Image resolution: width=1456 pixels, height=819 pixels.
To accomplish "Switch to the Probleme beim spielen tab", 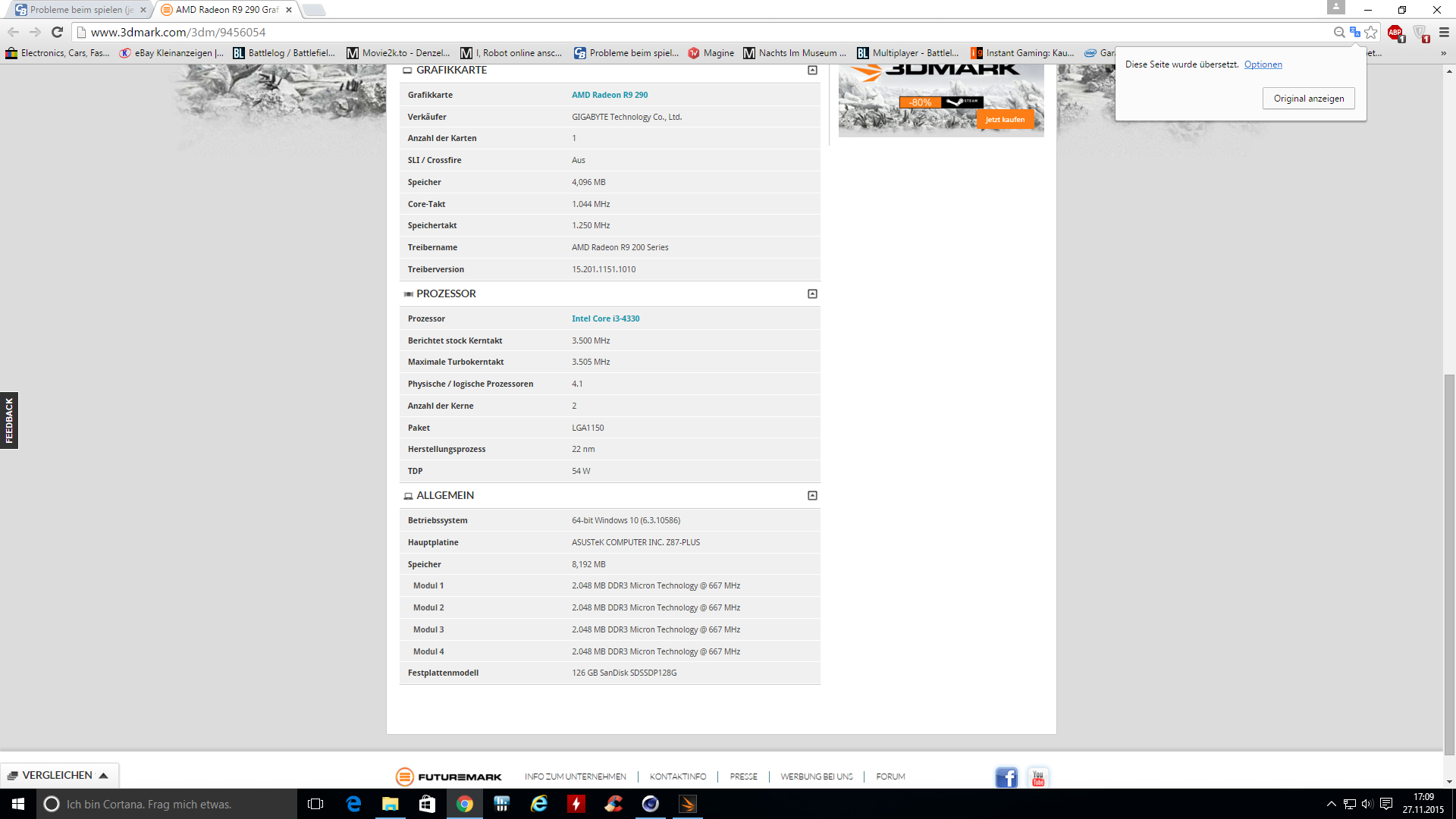I will [x=80, y=10].
